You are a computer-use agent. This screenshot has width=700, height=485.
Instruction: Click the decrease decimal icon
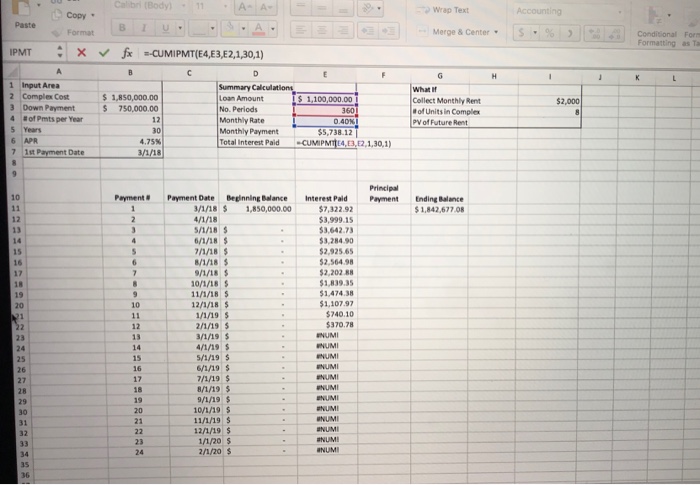(x=614, y=34)
